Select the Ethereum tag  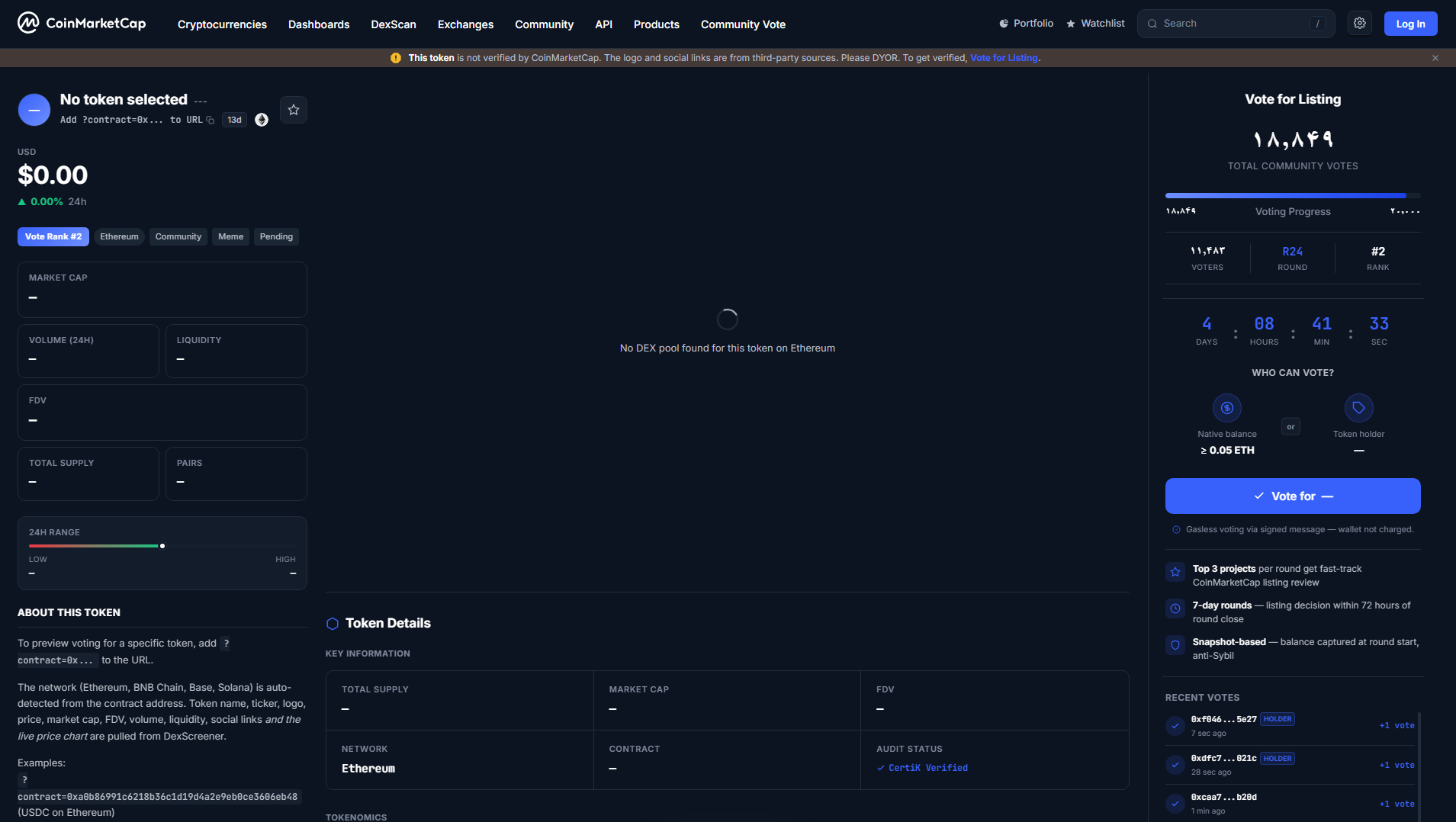tap(120, 237)
